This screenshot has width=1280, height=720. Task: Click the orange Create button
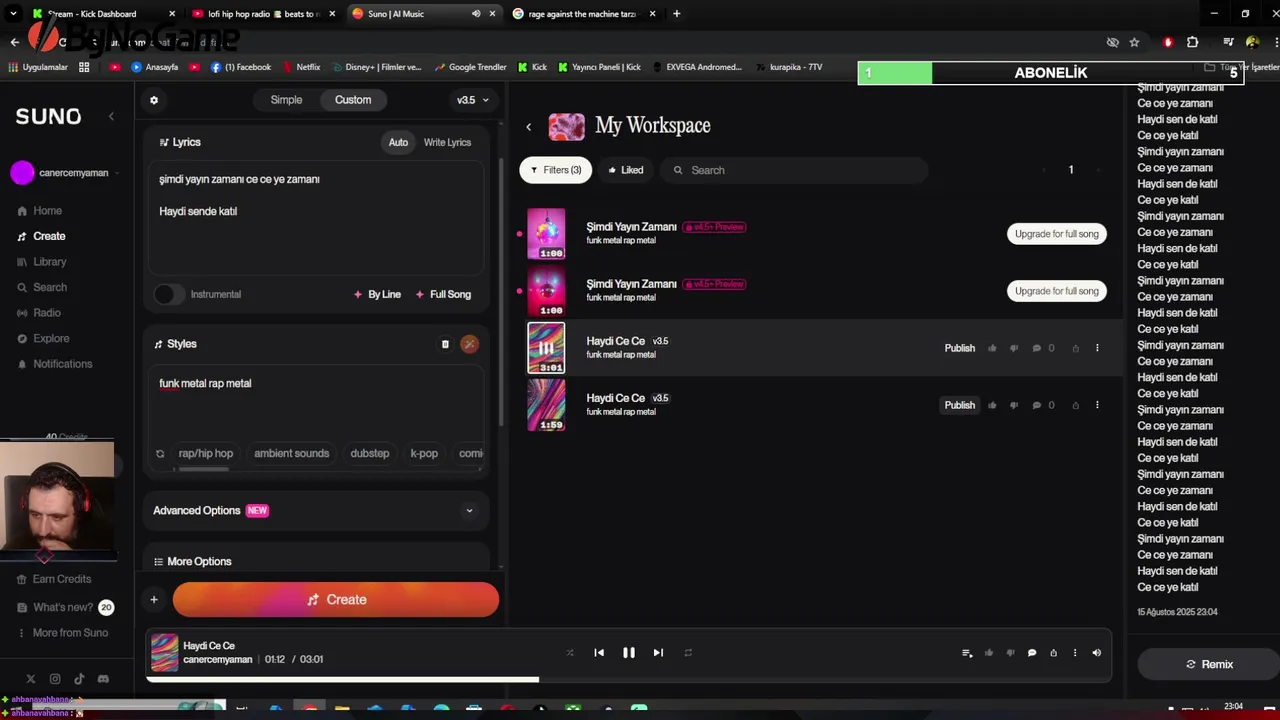[336, 600]
